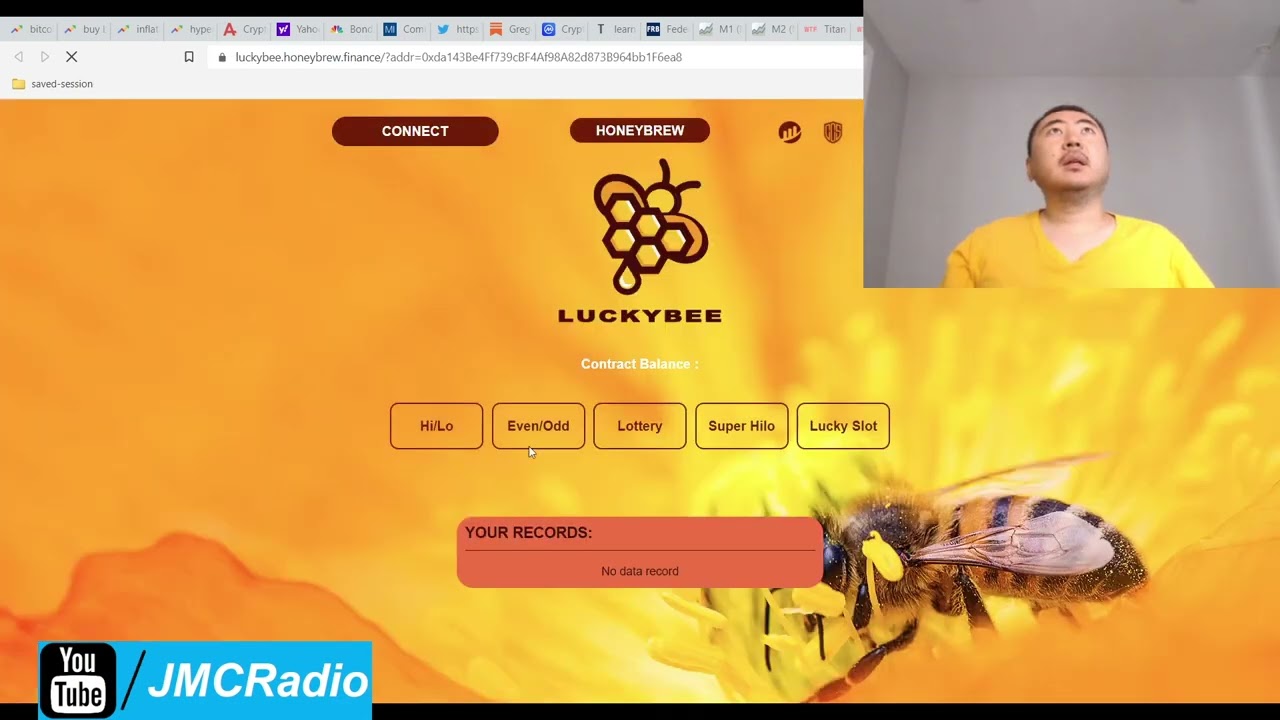1280x720 pixels.
Task: Select the Hi/Lo game
Action: 436,426
